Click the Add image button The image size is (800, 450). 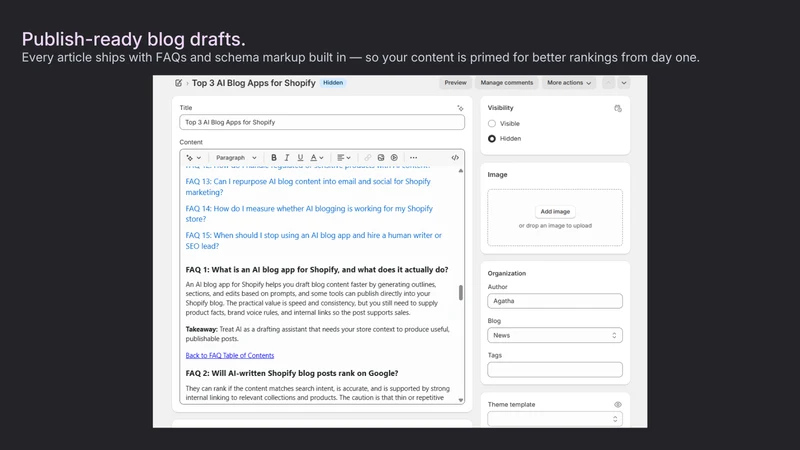click(555, 211)
